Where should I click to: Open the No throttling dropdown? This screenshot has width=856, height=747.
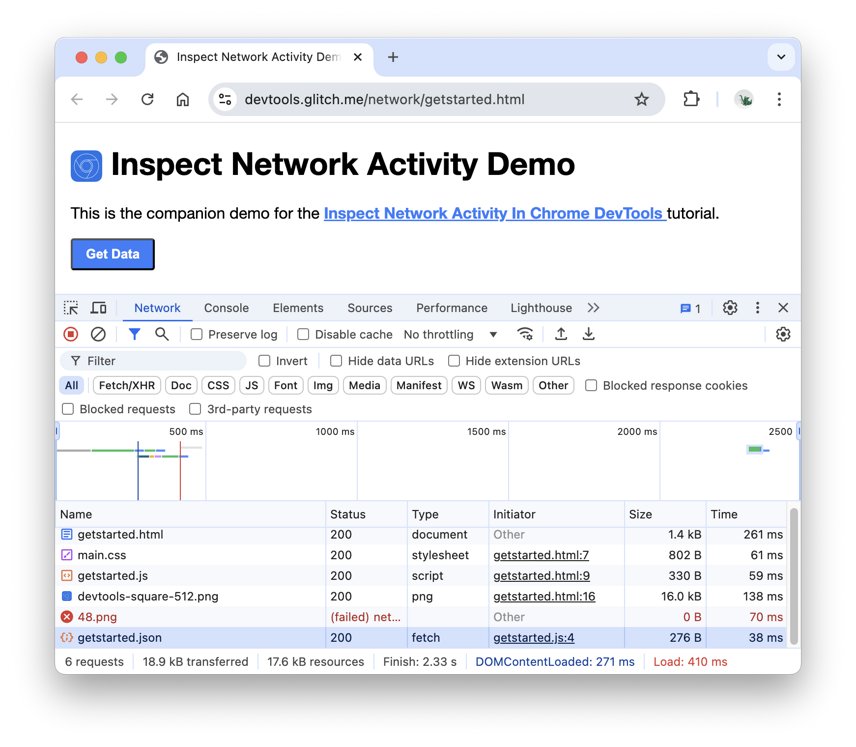point(450,334)
